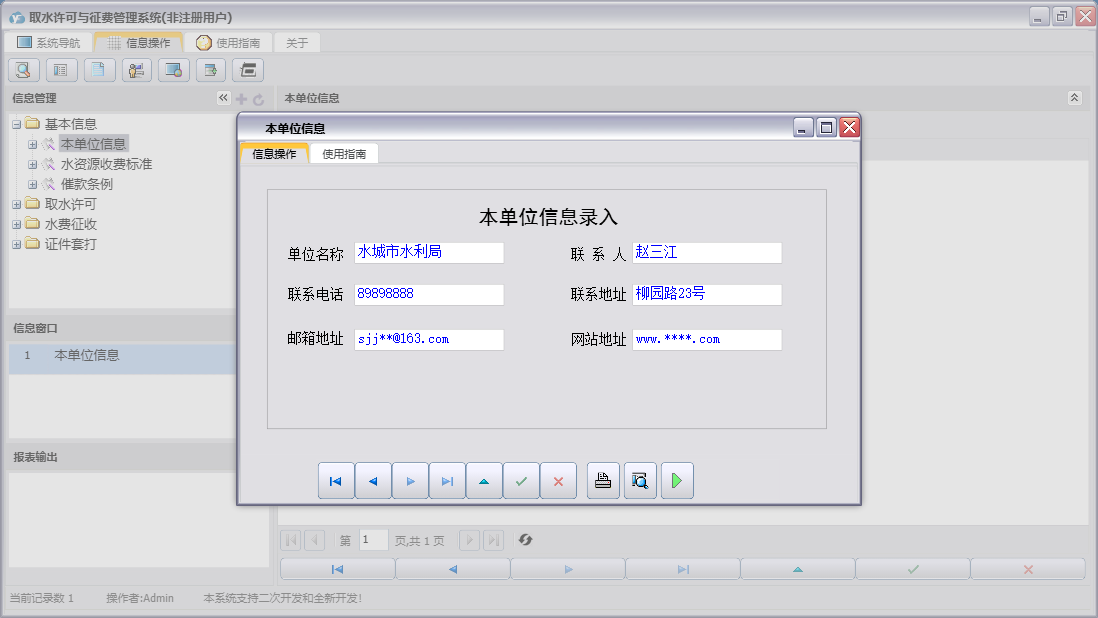Click the green run arrow in the dialog
1098x618 pixels.
point(676,481)
